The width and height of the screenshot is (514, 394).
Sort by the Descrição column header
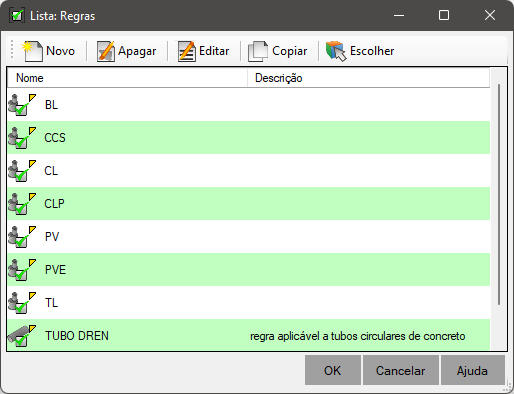[x=369, y=78]
